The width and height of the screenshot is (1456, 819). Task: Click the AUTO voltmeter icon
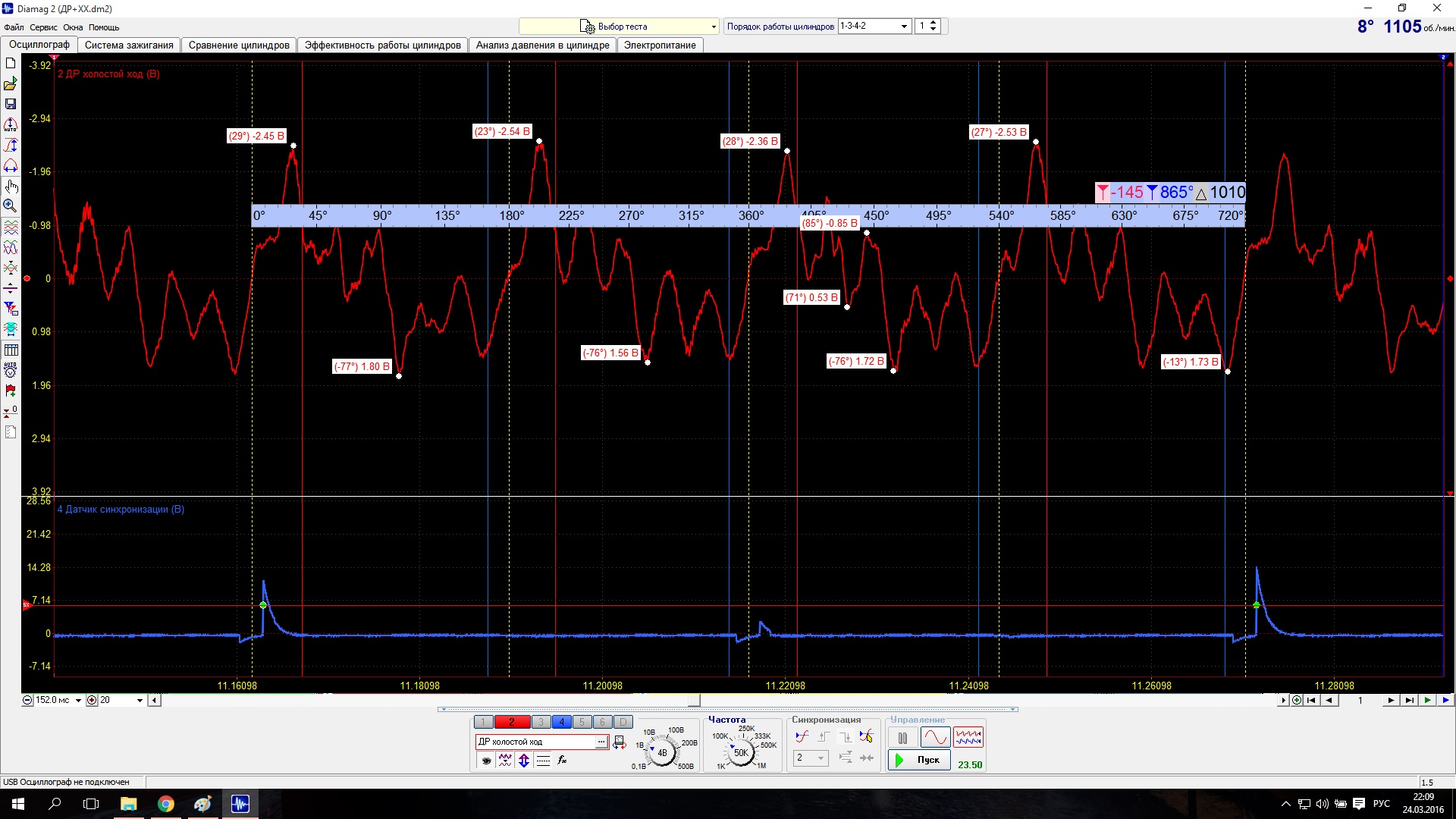click(11, 370)
